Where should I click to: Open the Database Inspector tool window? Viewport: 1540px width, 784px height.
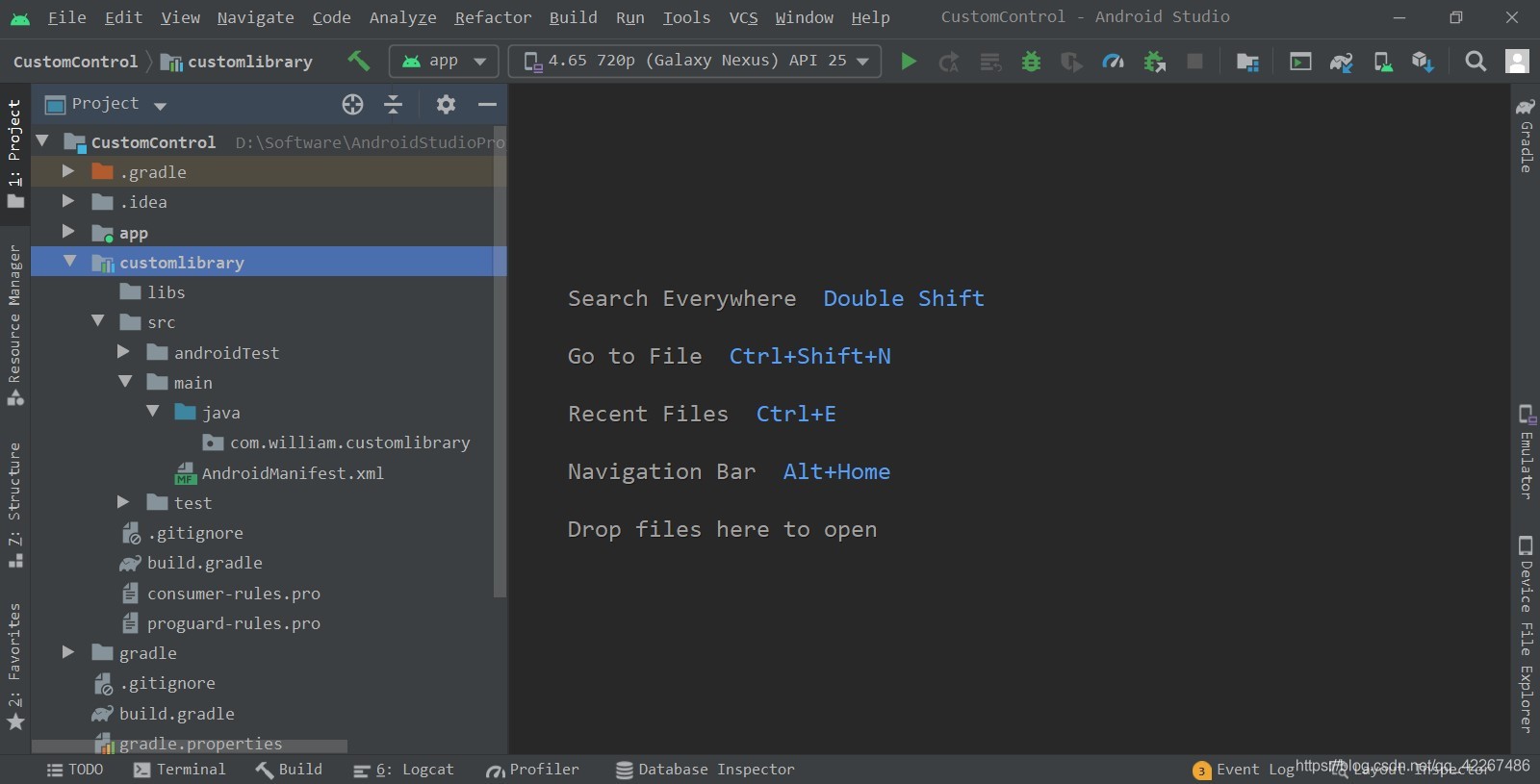click(x=706, y=770)
